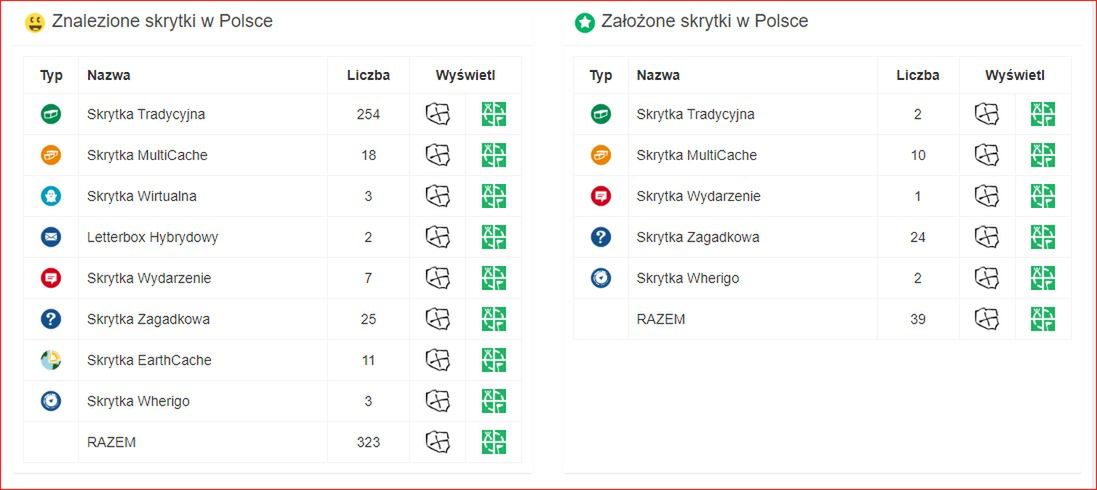Viewport: 1097px width, 490px height.
Task: Open green list icon for found Skrytka Wherigo
Action: pos(494,400)
